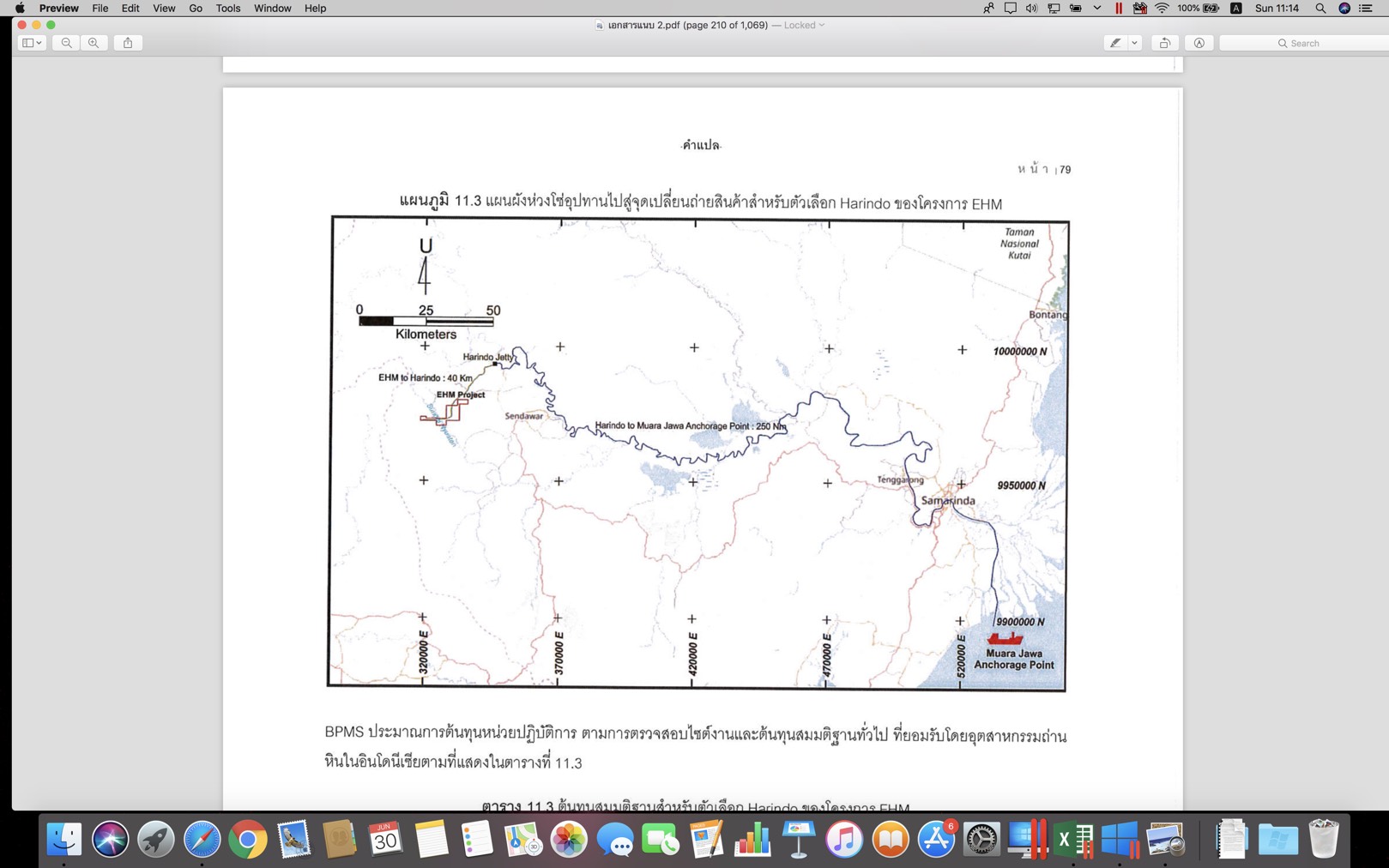The image size is (1389, 868).
Task: Click the Search field in Preview
Action: coord(1304,43)
